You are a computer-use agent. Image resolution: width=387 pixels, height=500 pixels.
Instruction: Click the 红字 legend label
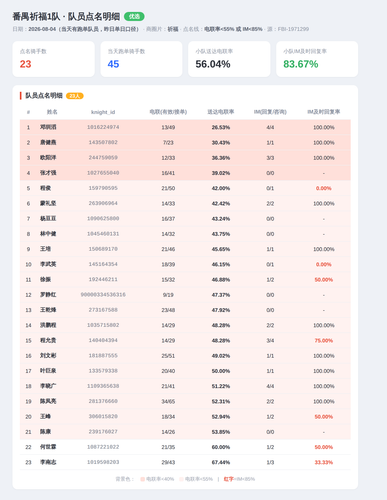[228, 479]
